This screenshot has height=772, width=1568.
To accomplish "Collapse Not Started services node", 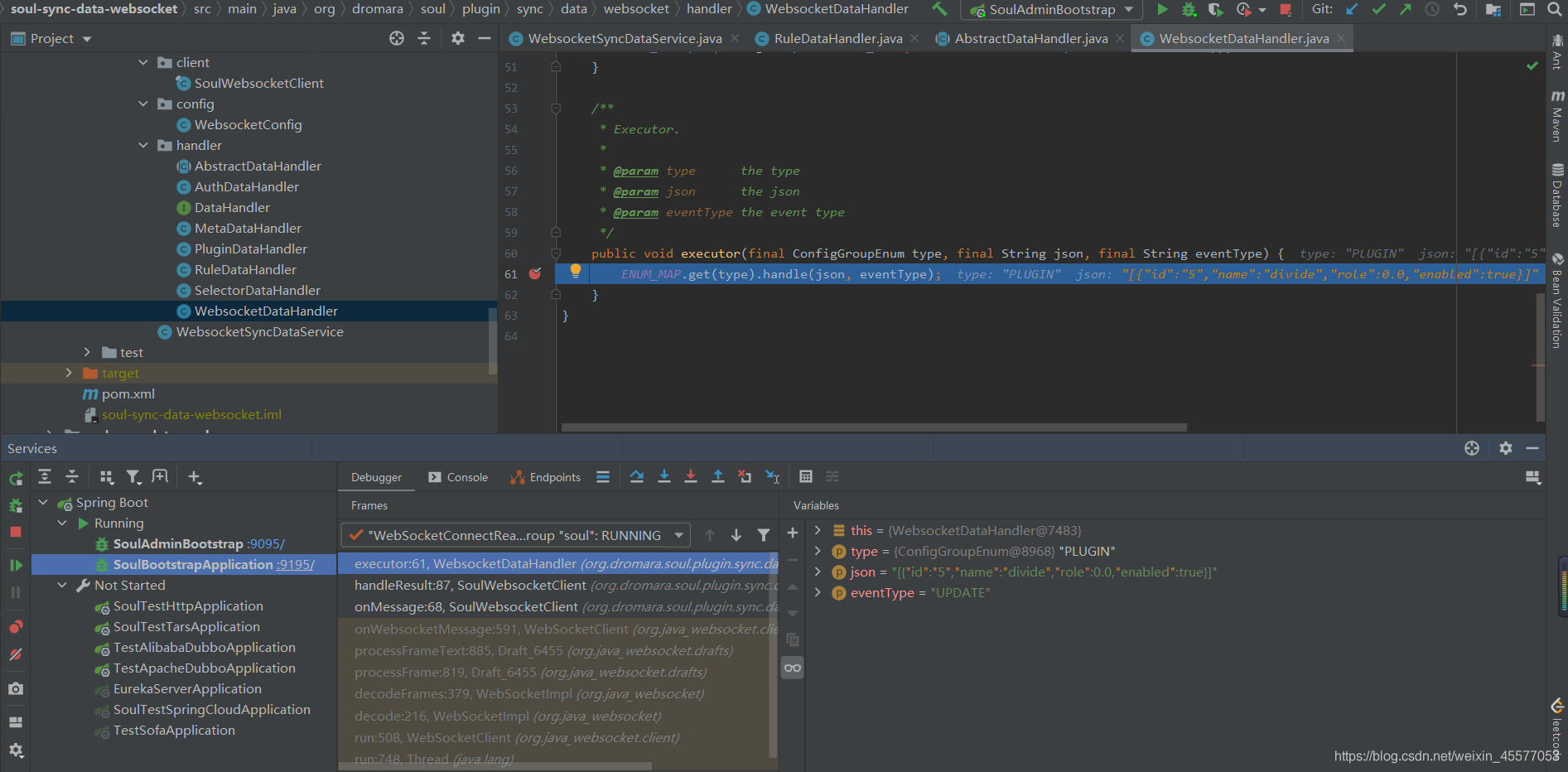I will [x=62, y=585].
